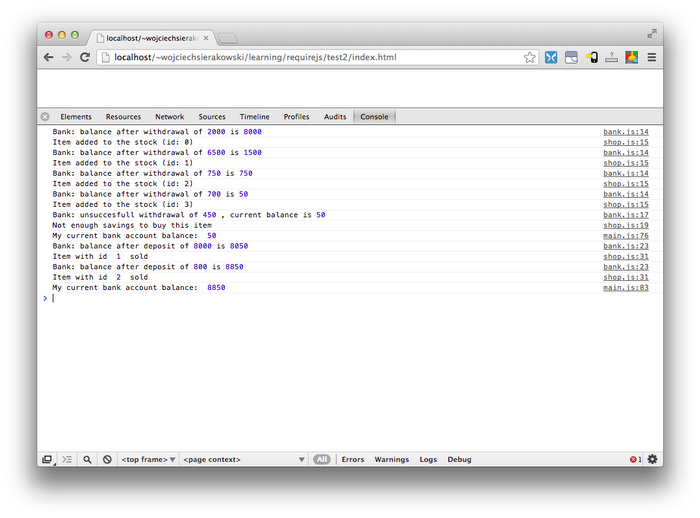This screenshot has height=518, width=700.
Task: Click the address bar URL
Action: [x=255, y=58]
